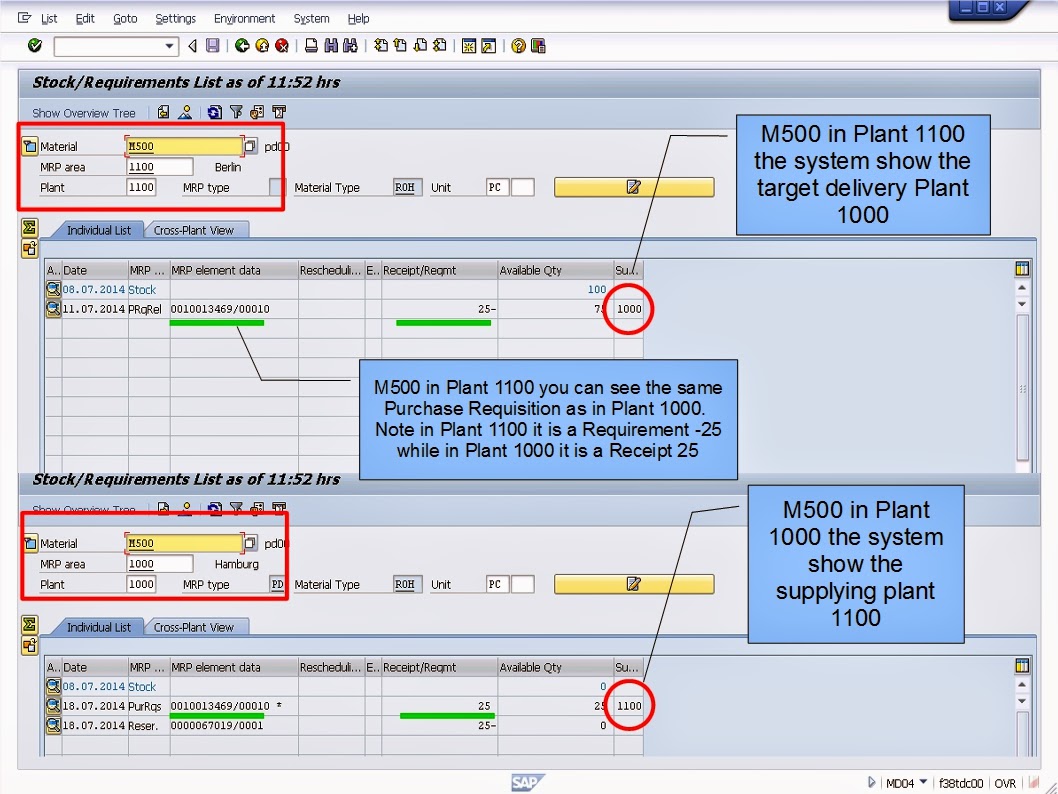Click column configuration icon of Berlin table
This screenshot has height=794, width=1058.
coord(1022,269)
